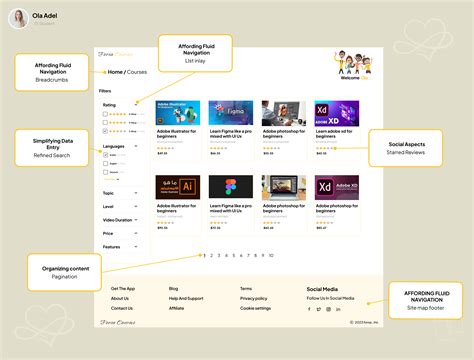Expand the Video Duration filter
The height and width of the screenshot is (360, 474).
pyautogui.click(x=136, y=220)
